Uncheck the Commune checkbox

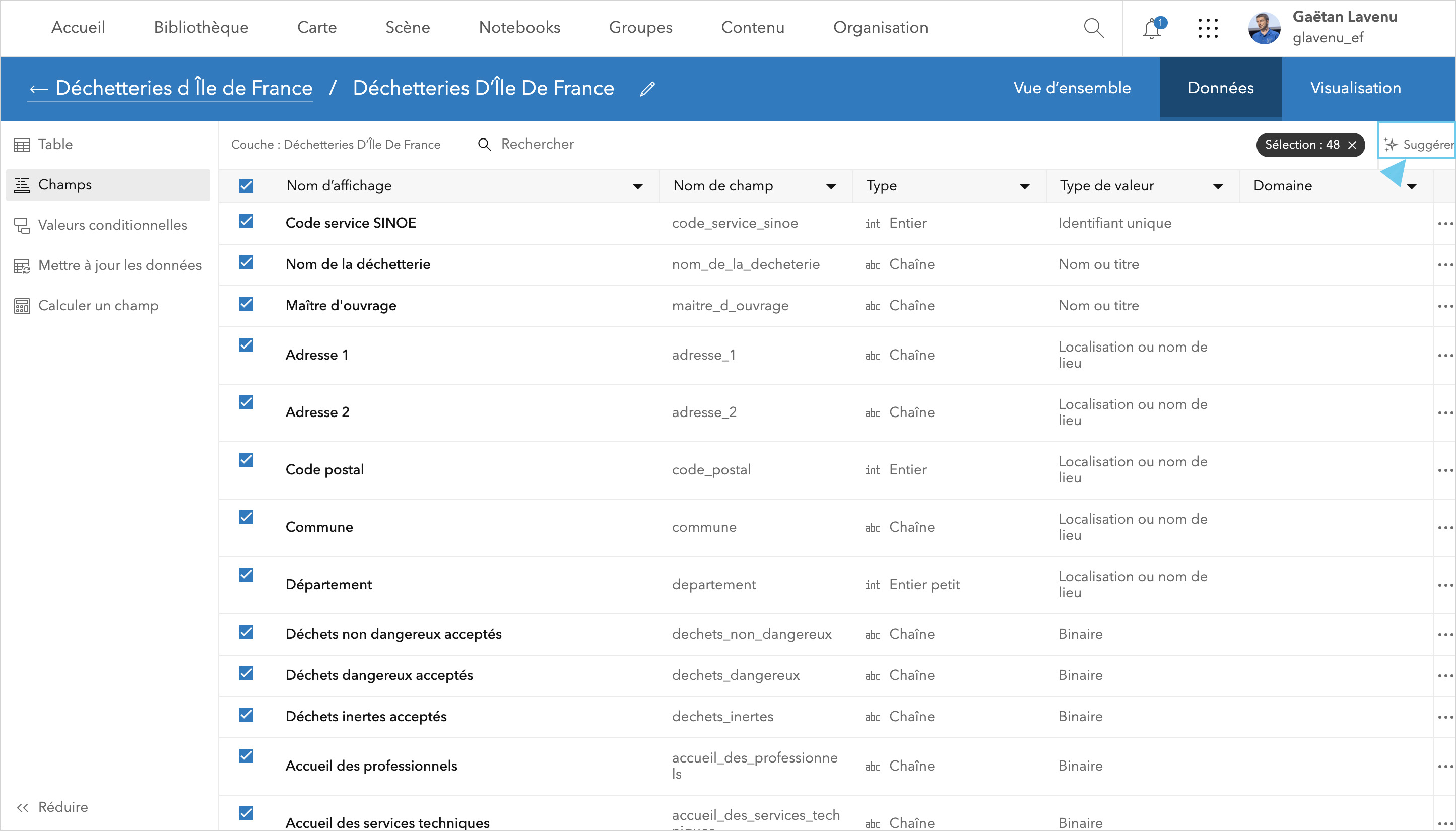(246, 517)
